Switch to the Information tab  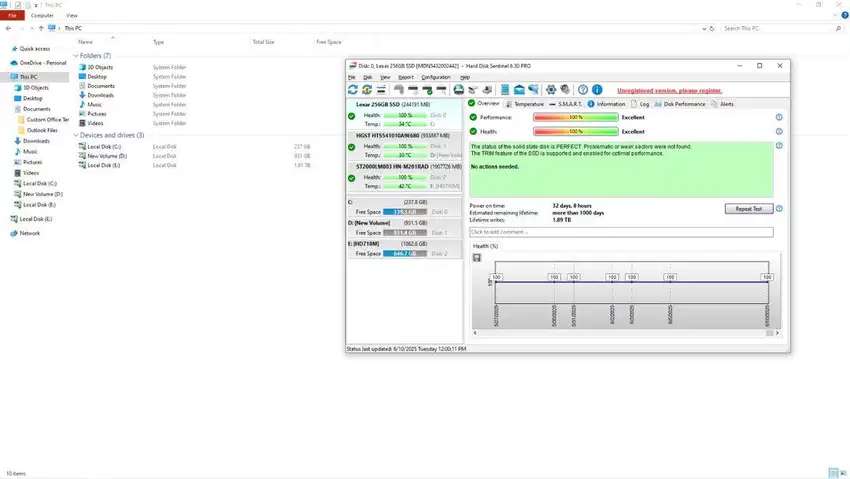pos(606,104)
